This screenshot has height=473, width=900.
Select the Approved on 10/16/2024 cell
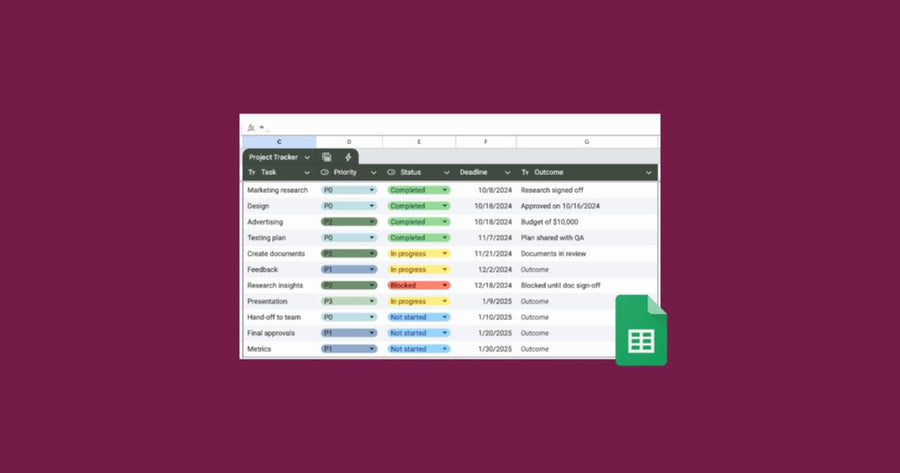tap(587, 206)
